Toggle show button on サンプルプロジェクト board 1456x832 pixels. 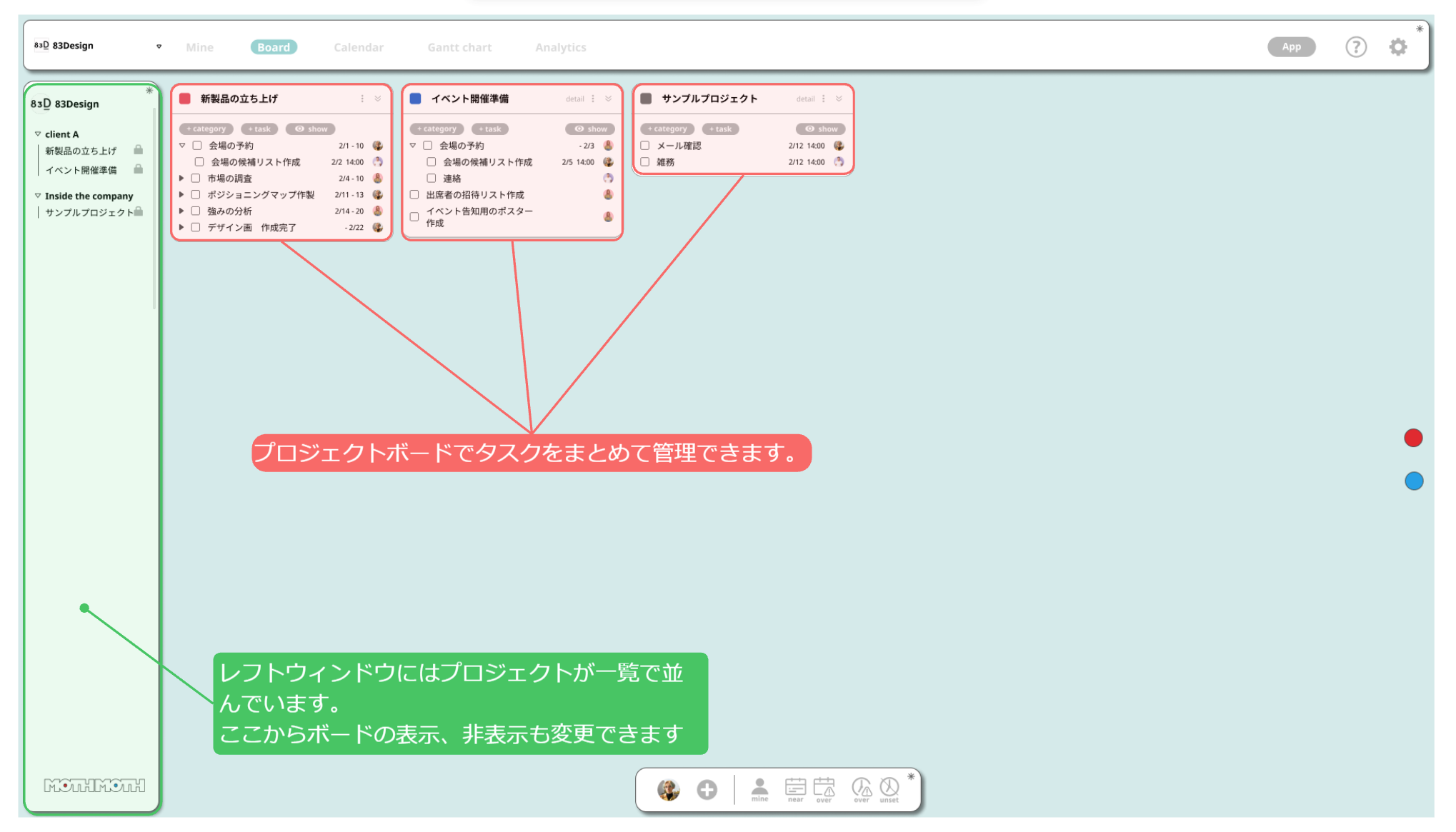coord(821,129)
